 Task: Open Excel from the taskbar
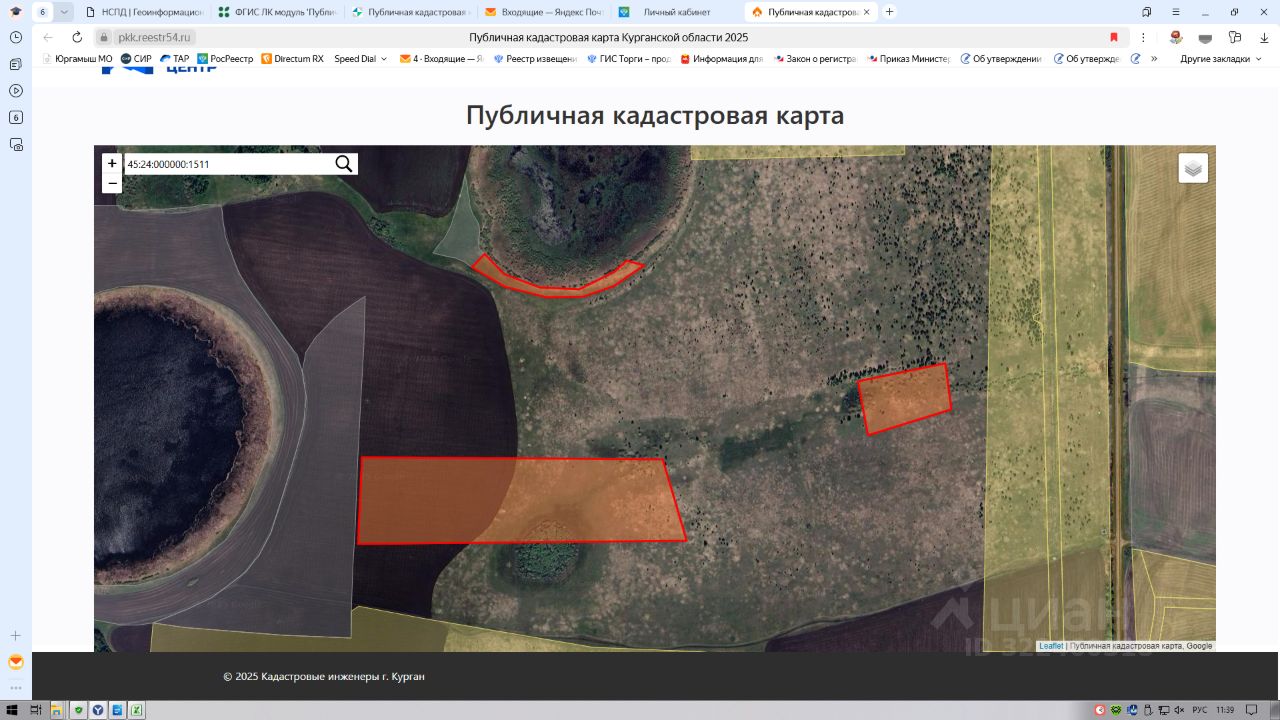[137, 710]
